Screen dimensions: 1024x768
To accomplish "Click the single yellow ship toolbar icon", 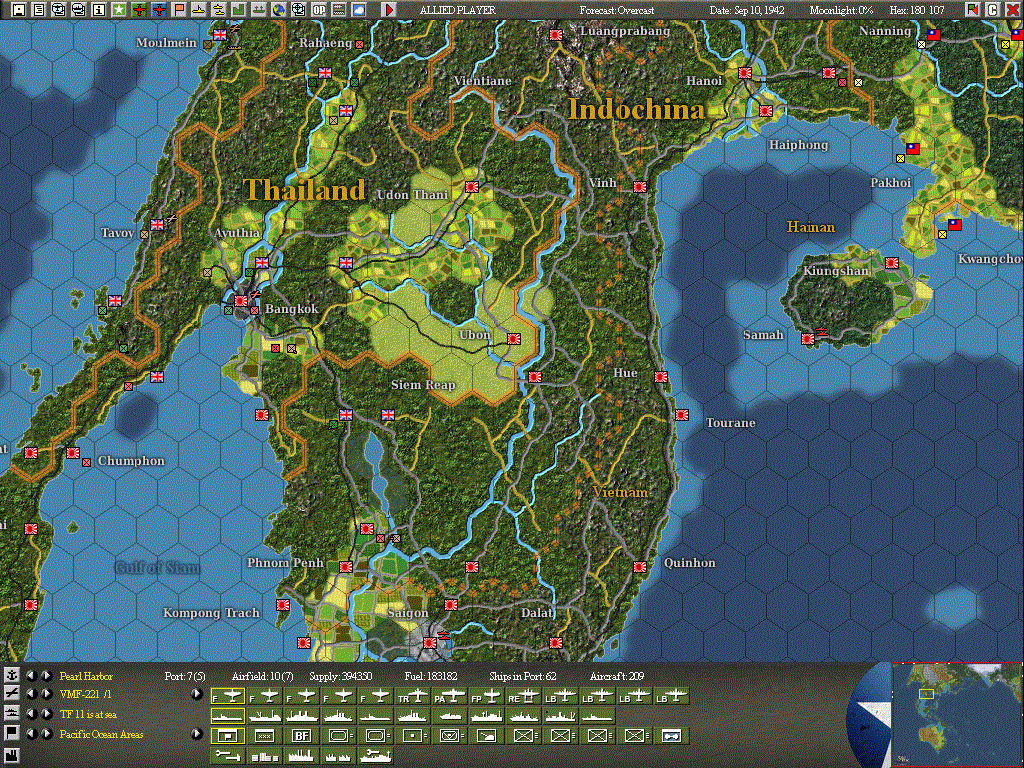I will (x=199, y=9).
